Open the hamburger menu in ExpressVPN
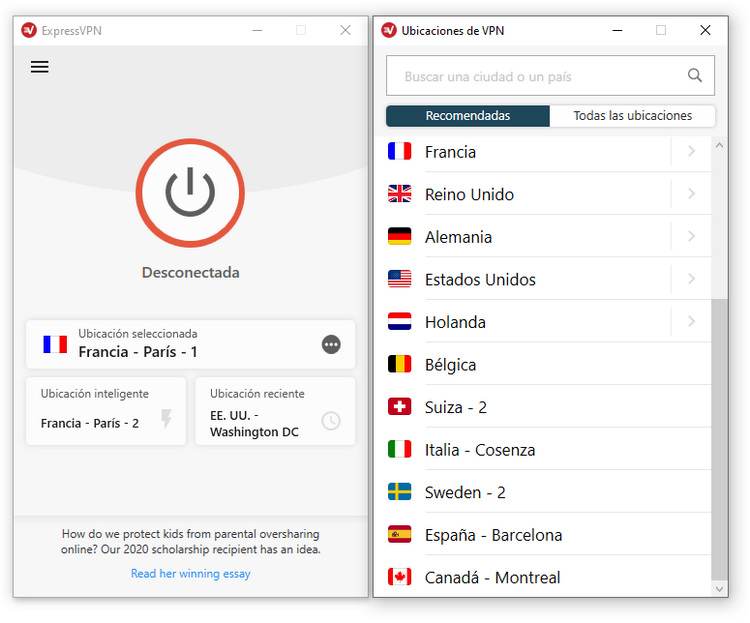 [40, 67]
